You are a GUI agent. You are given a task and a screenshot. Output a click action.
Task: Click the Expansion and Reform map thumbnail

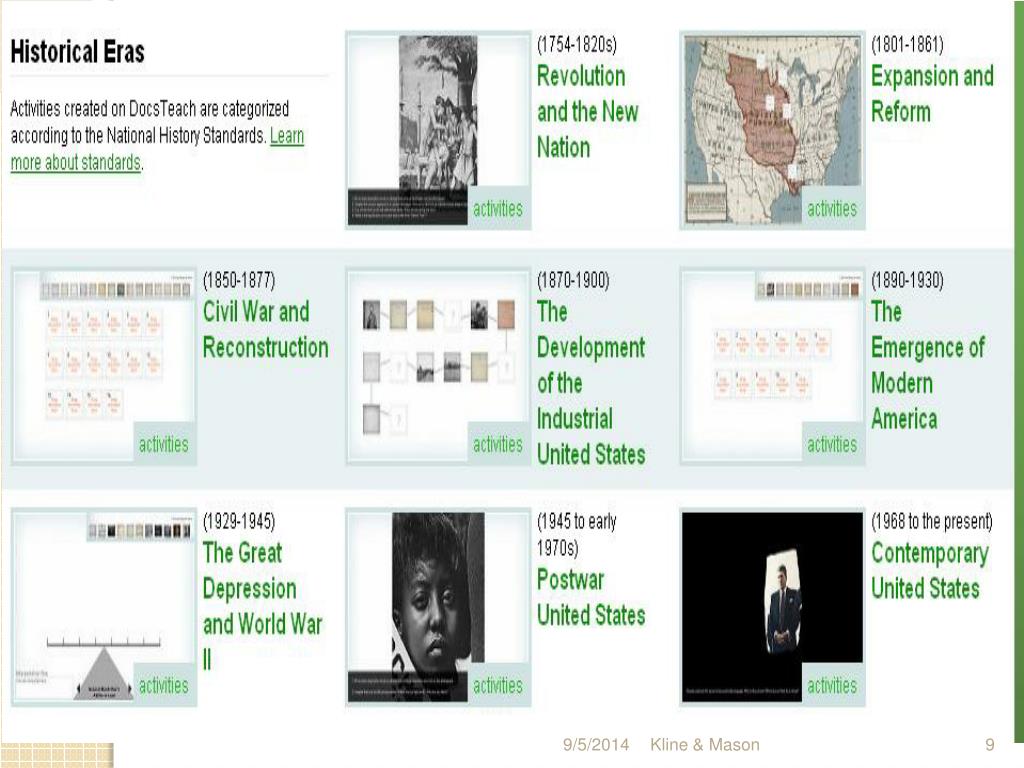coord(773,130)
